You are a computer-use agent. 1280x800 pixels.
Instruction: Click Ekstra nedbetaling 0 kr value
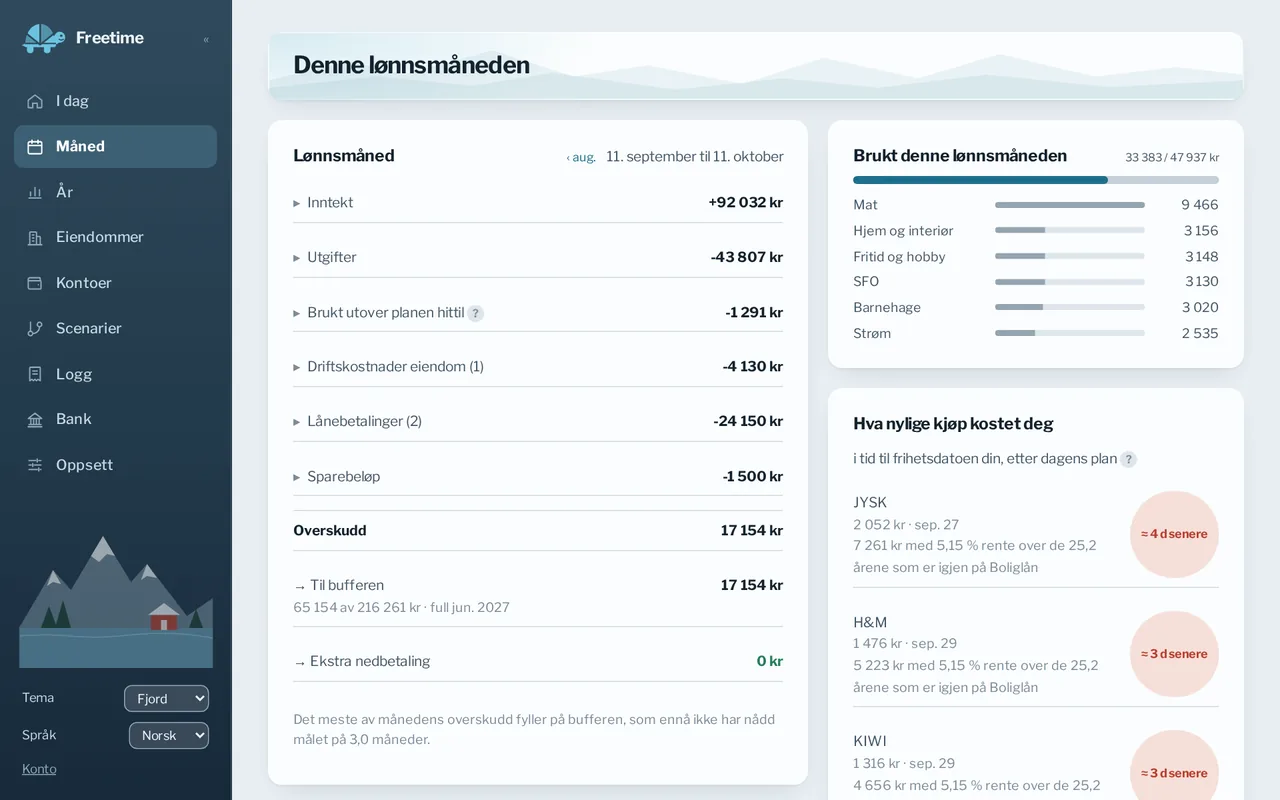pyautogui.click(x=770, y=662)
